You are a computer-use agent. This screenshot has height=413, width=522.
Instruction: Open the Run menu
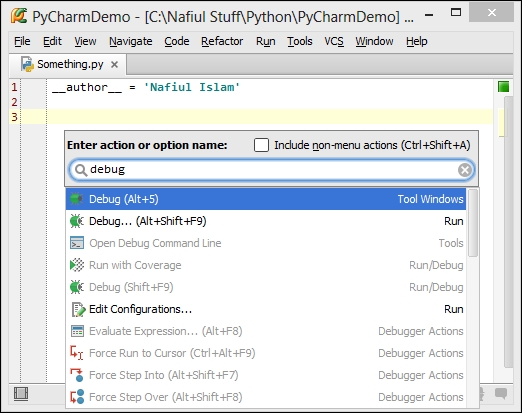click(x=266, y=41)
